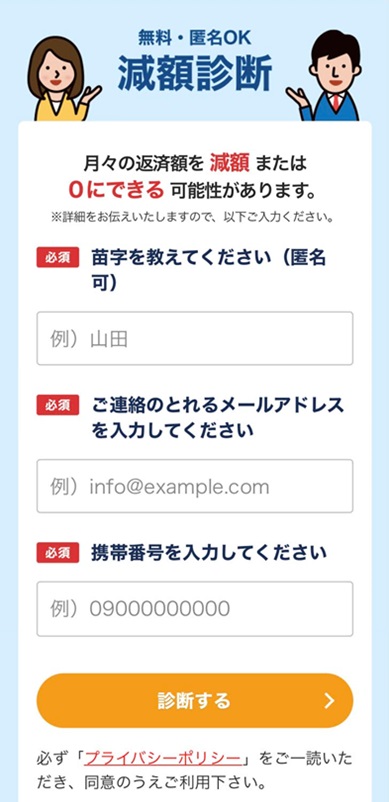Submit the form with the 診断する button
389x802 pixels.
pyautogui.click(x=195, y=701)
